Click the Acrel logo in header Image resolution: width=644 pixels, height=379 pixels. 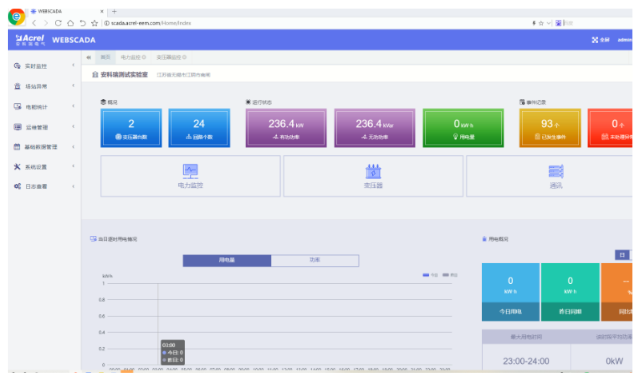pyautogui.click(x=30, y=39)
